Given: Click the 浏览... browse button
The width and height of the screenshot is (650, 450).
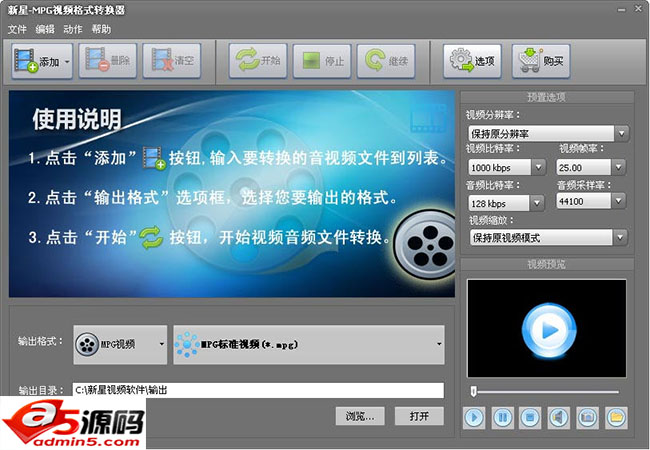Looking at the screenshot, I should click(x=360, y=416).
